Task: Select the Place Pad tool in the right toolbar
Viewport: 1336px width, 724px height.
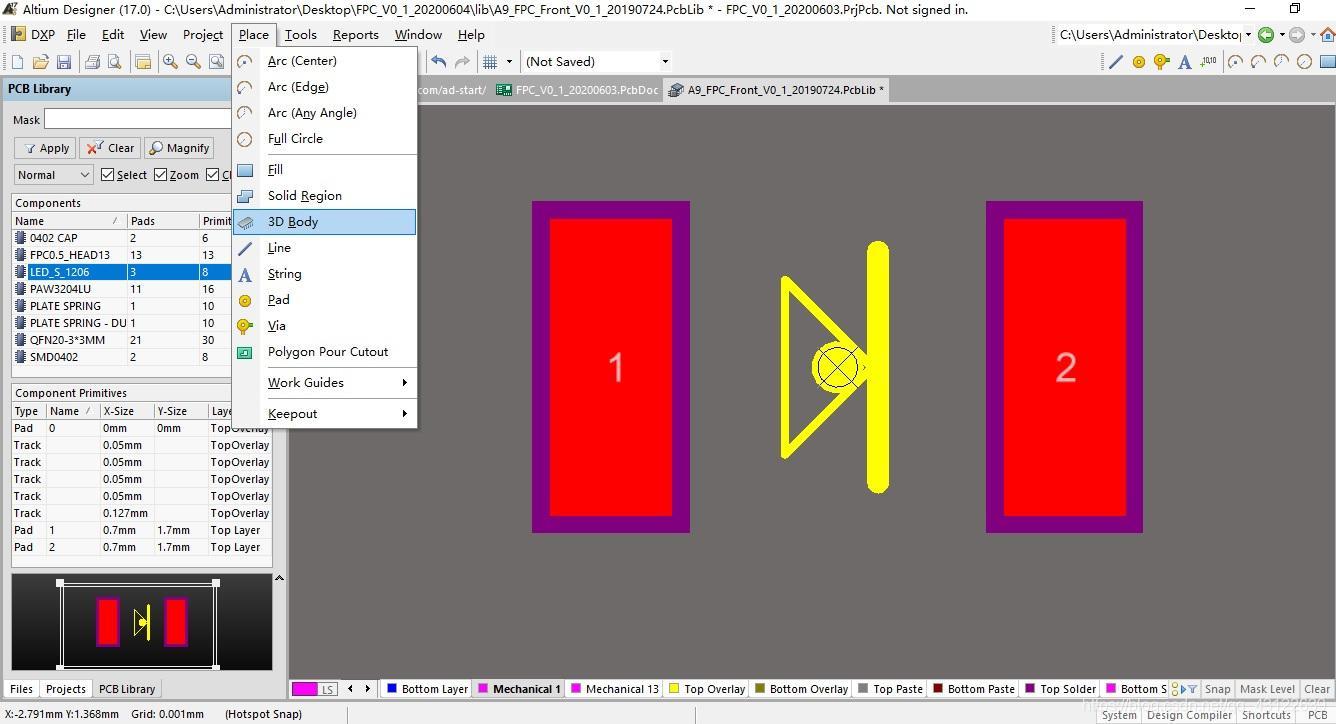Action: 1138,62
